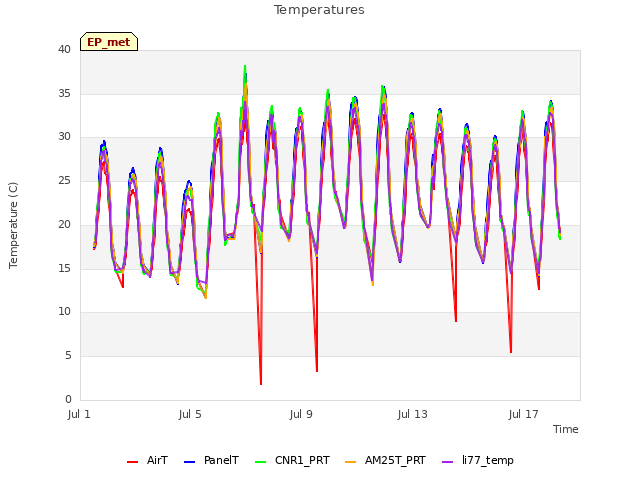Click the 25 y-axis tick label

pos(64,180)
